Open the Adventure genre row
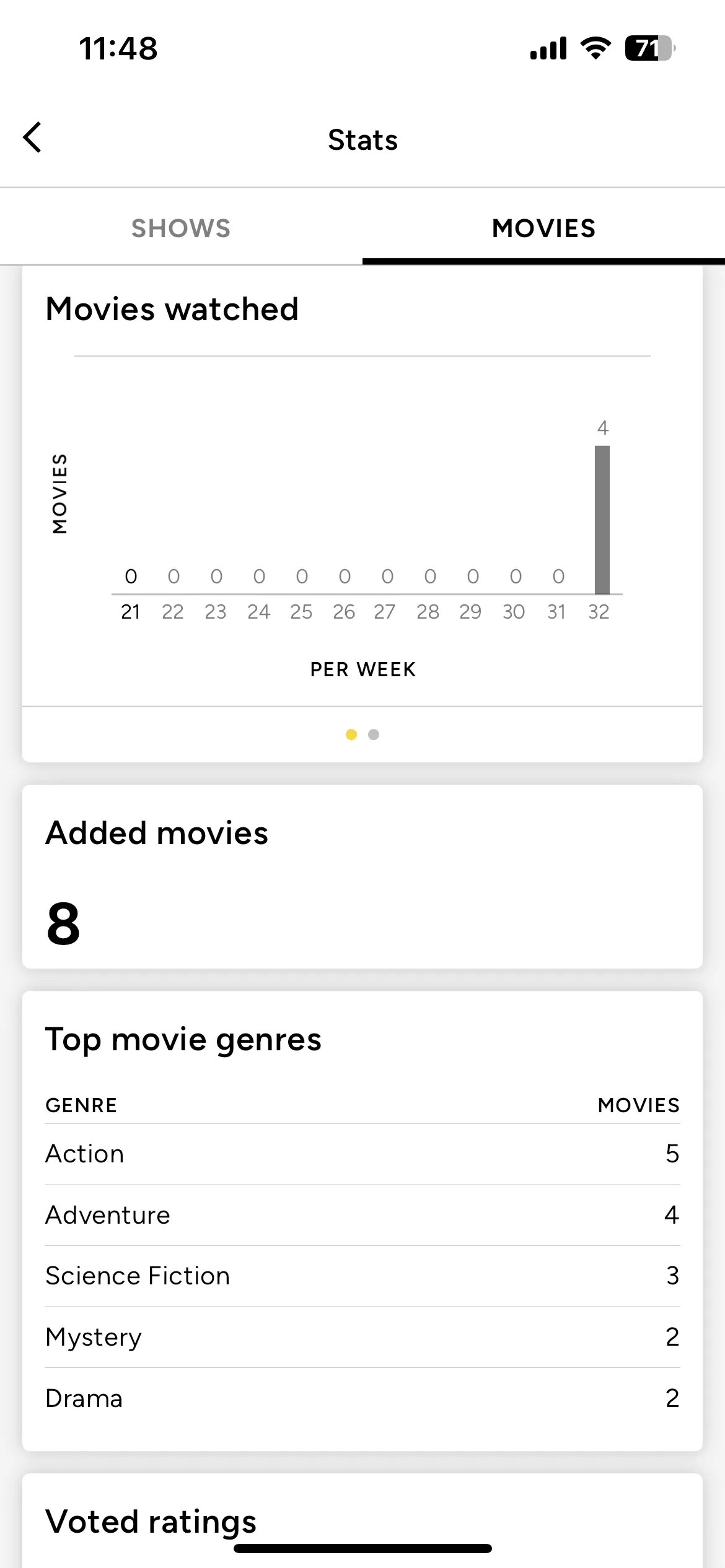Image resolution: width=725 pixels, height=1568 pixels. [x=362, y=1215]
